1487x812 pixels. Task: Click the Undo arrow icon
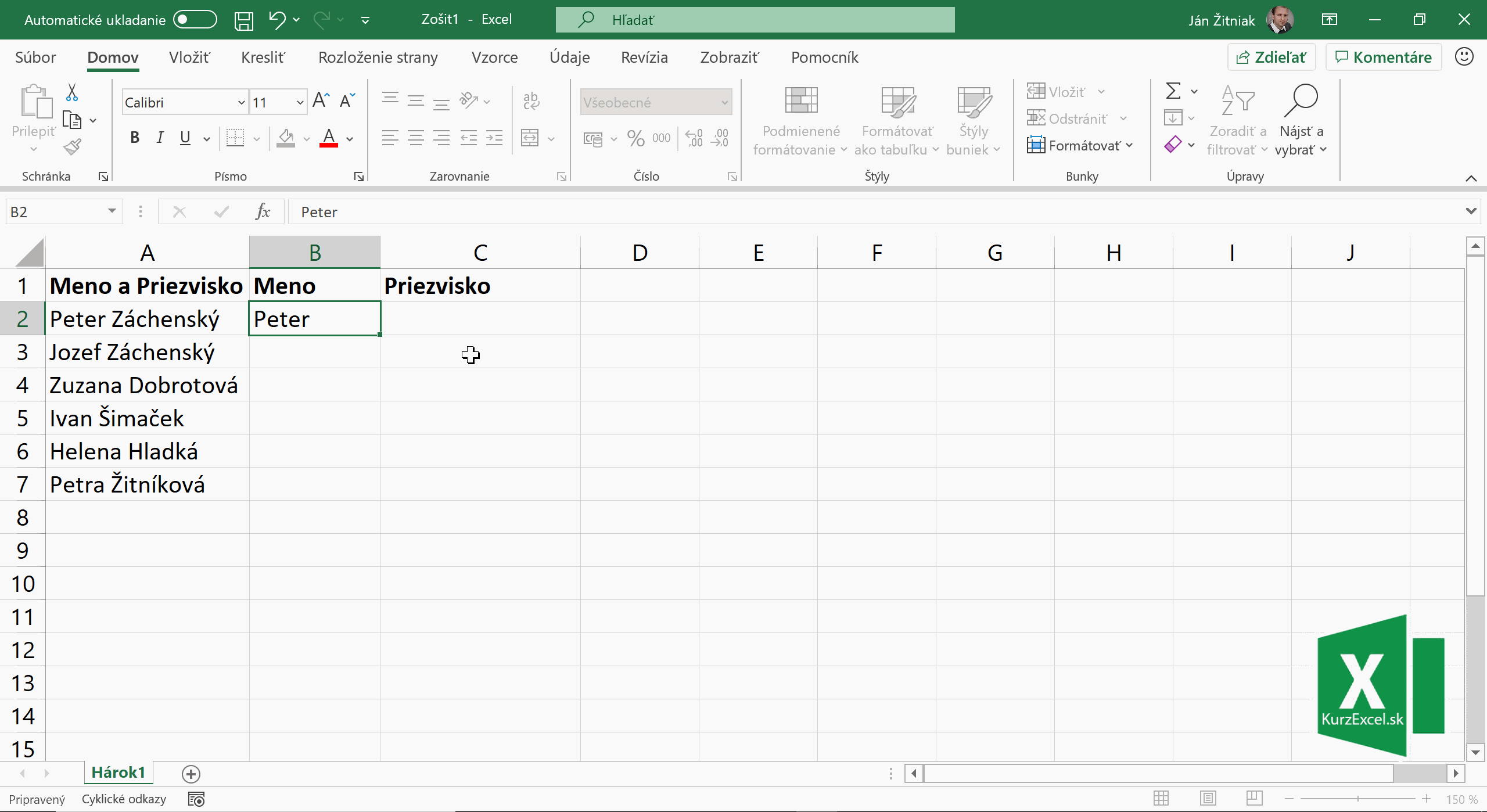click(276, 20)
